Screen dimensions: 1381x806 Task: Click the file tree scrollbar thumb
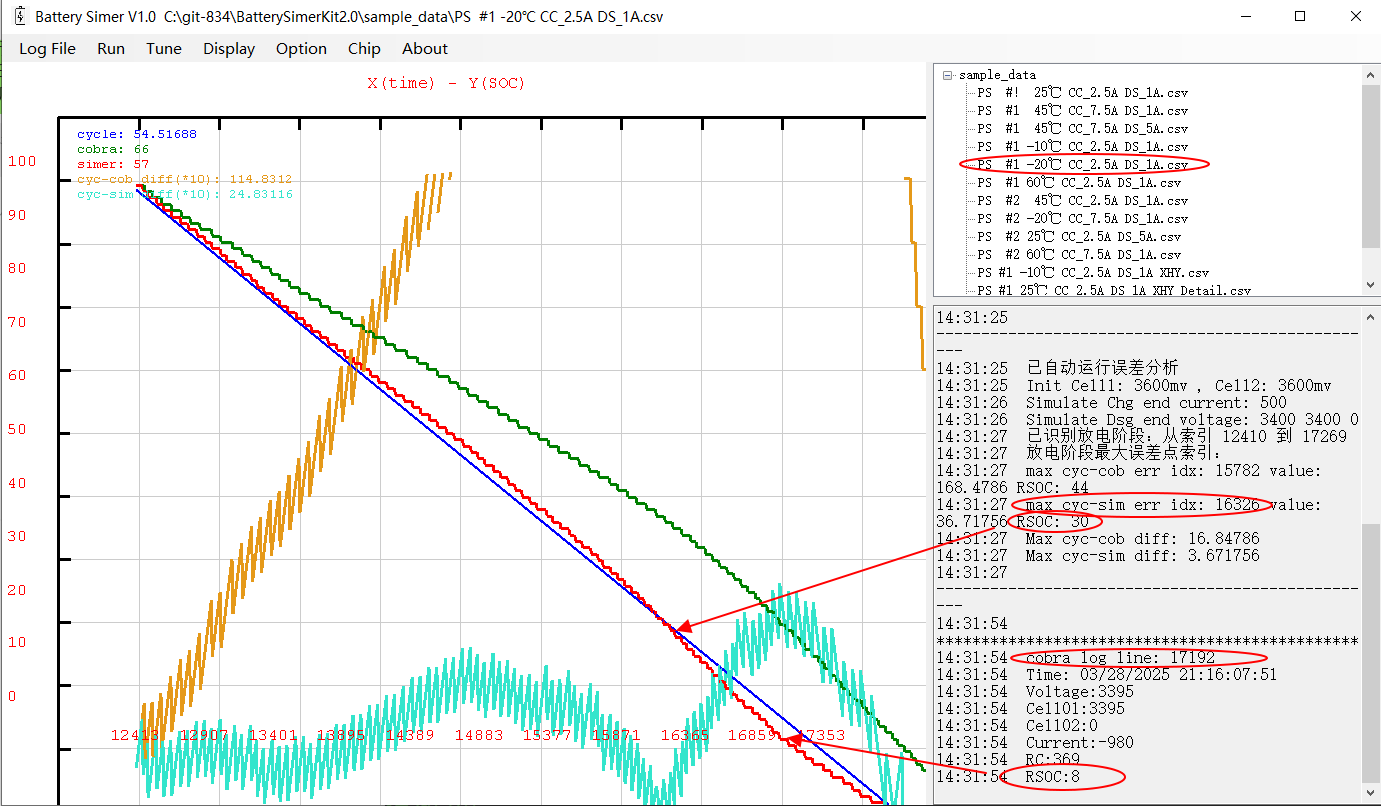pos(1371,165)
